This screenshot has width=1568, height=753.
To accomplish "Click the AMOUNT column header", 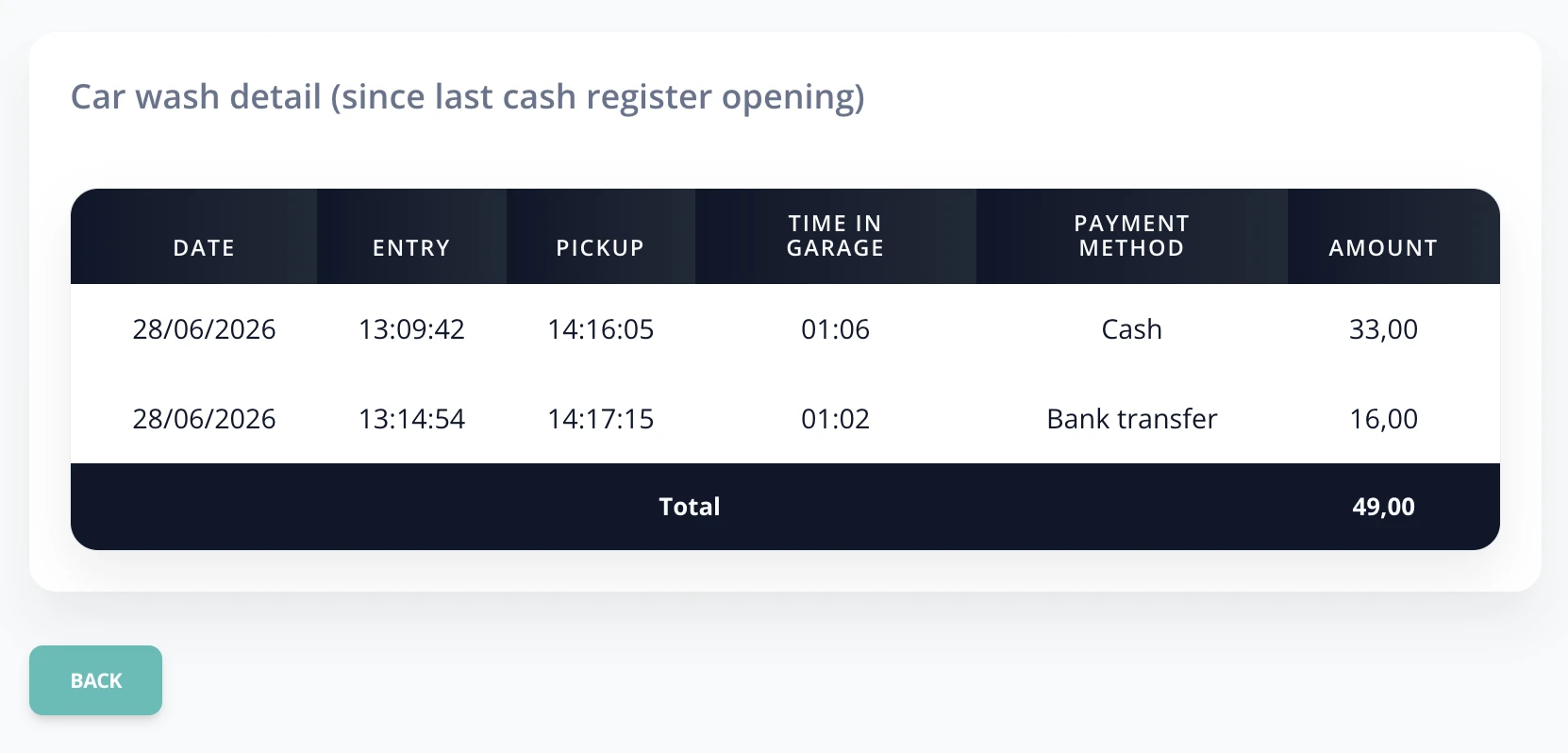I will [1383, 248].
